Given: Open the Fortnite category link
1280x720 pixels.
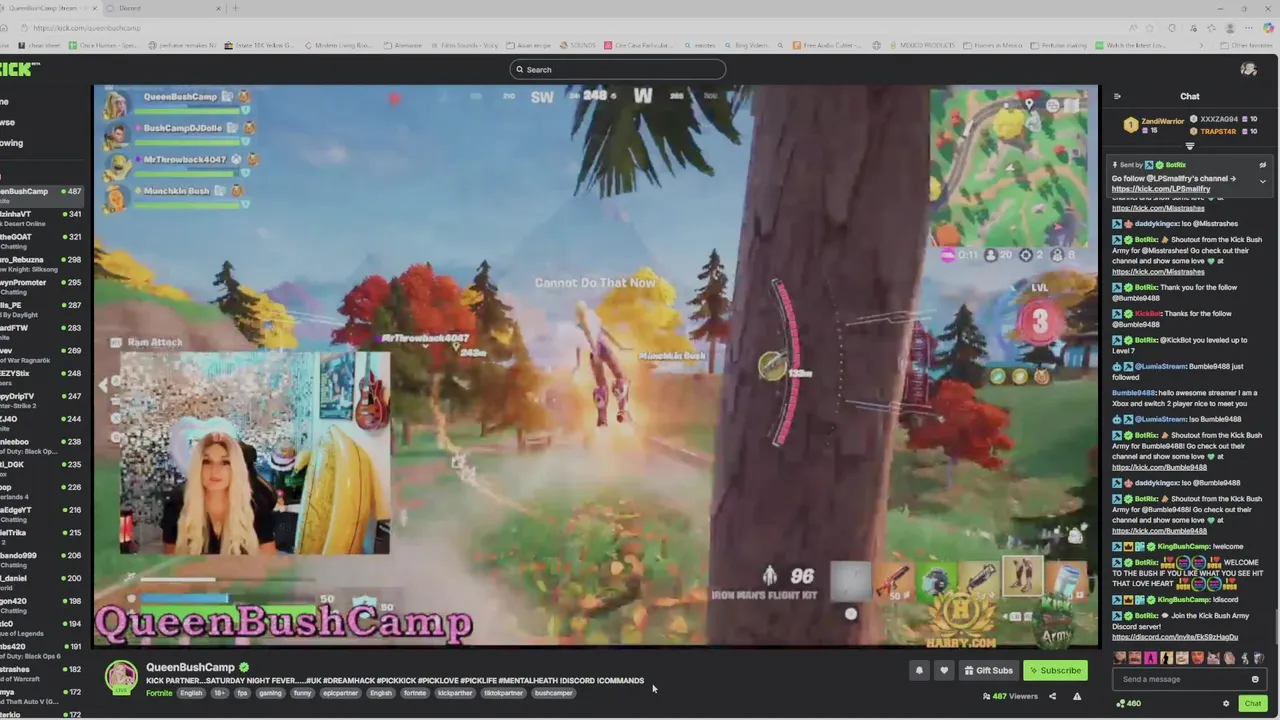Looking at the screenshot, I should [x=159, y=693].
